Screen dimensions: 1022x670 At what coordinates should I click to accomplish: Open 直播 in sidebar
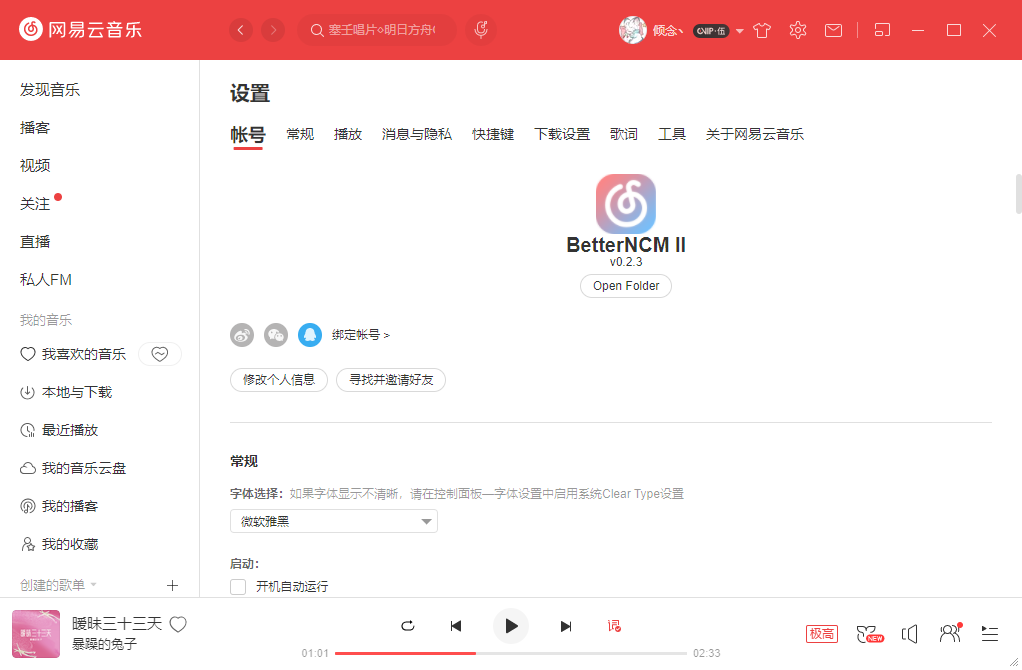point(35,242)
